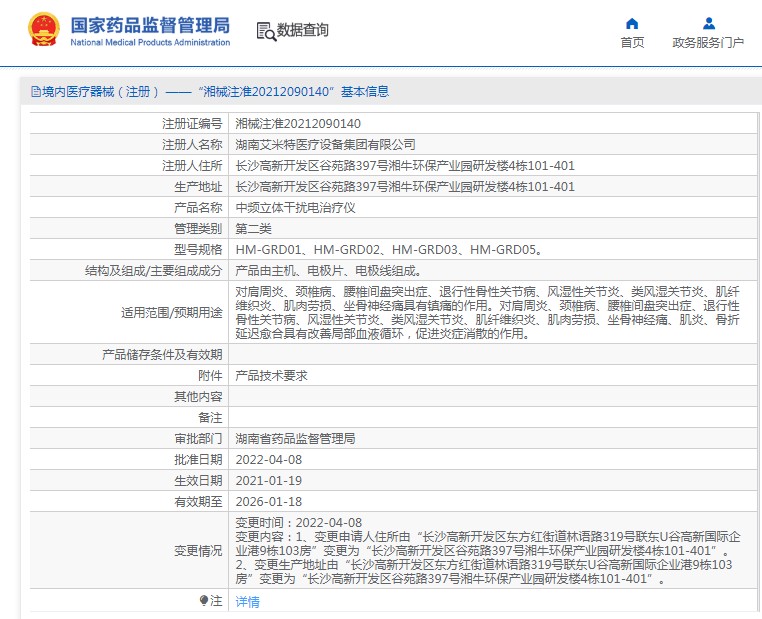762x619 pixels.
Task: Click product name 中频立体干扰电治疗仪
Action: (x=295, y=208)
